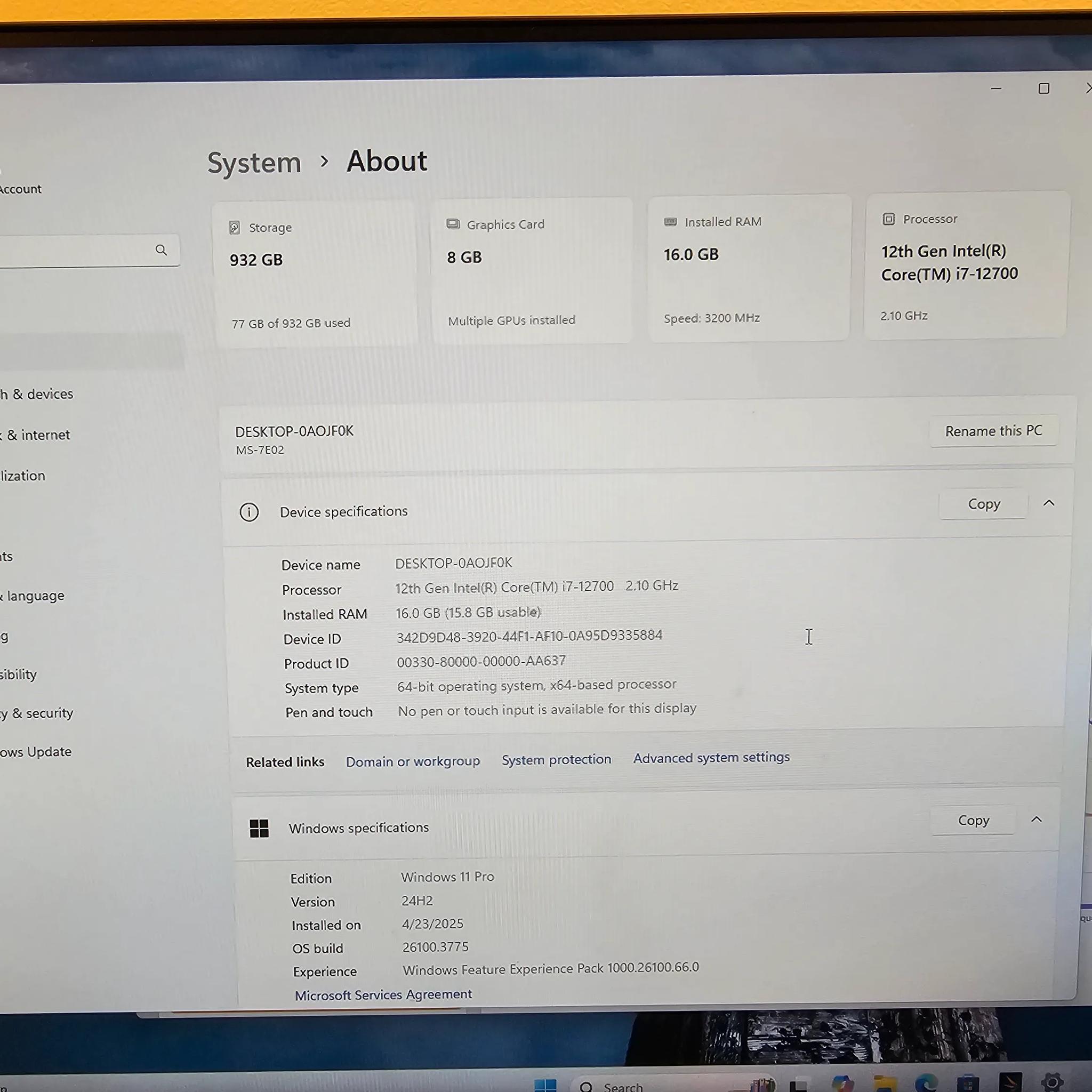Click the Windows logo in Windows specifications

click(x=260, y=829)
